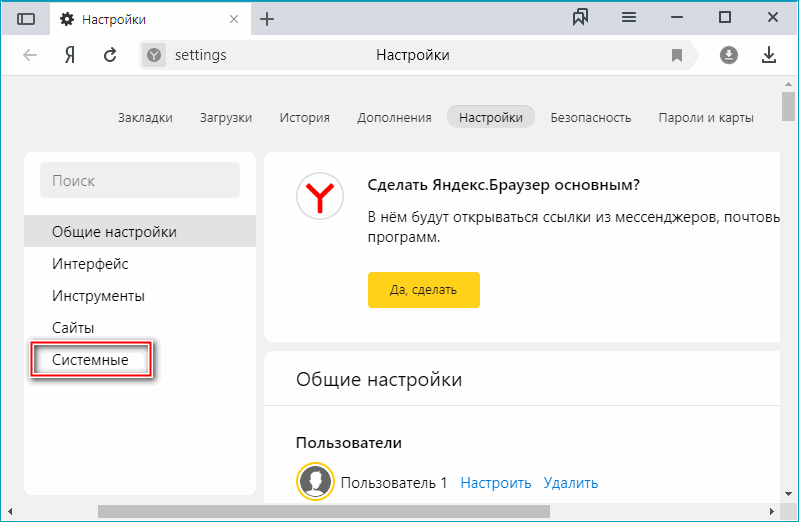The width and height of the screenshot is (799, 522).
Task: Click the vertical scrollbar thumb
Action: click(x=788, y=106)
